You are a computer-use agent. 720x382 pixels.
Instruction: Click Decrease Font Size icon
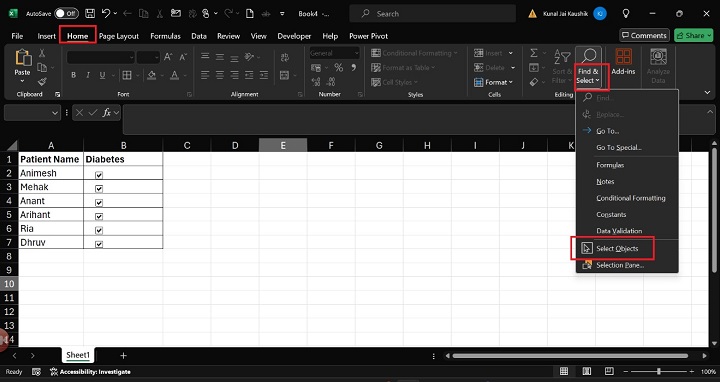(183, 57)
